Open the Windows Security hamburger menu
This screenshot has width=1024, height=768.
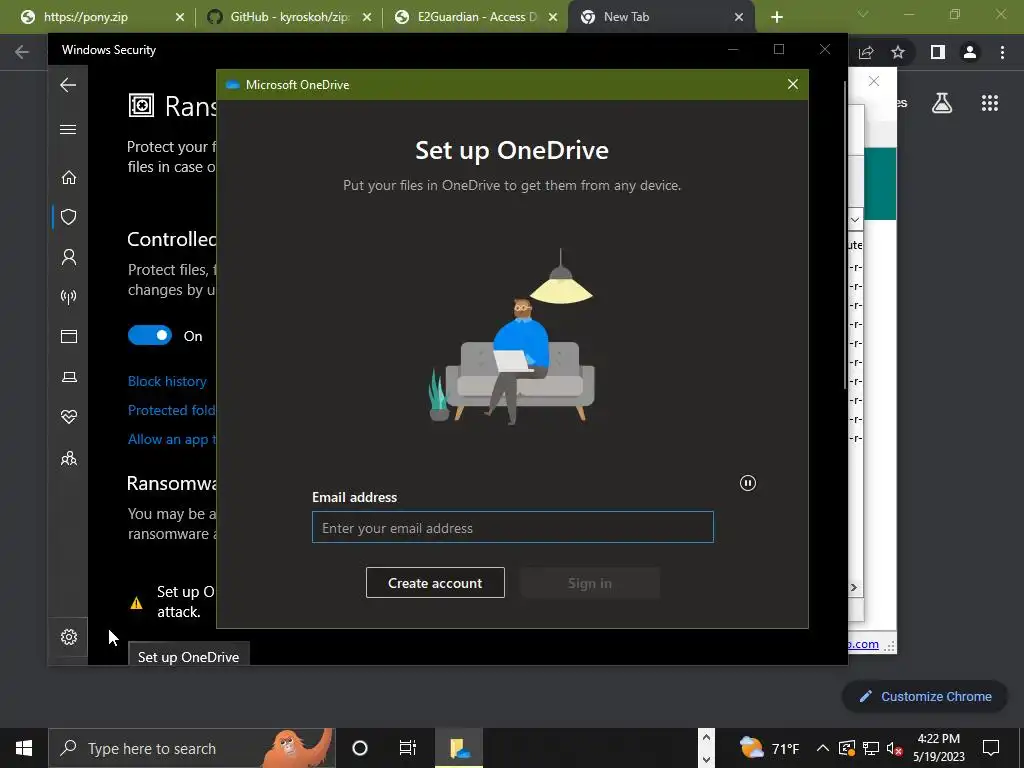pyautogui.click(x=68, y=129)
